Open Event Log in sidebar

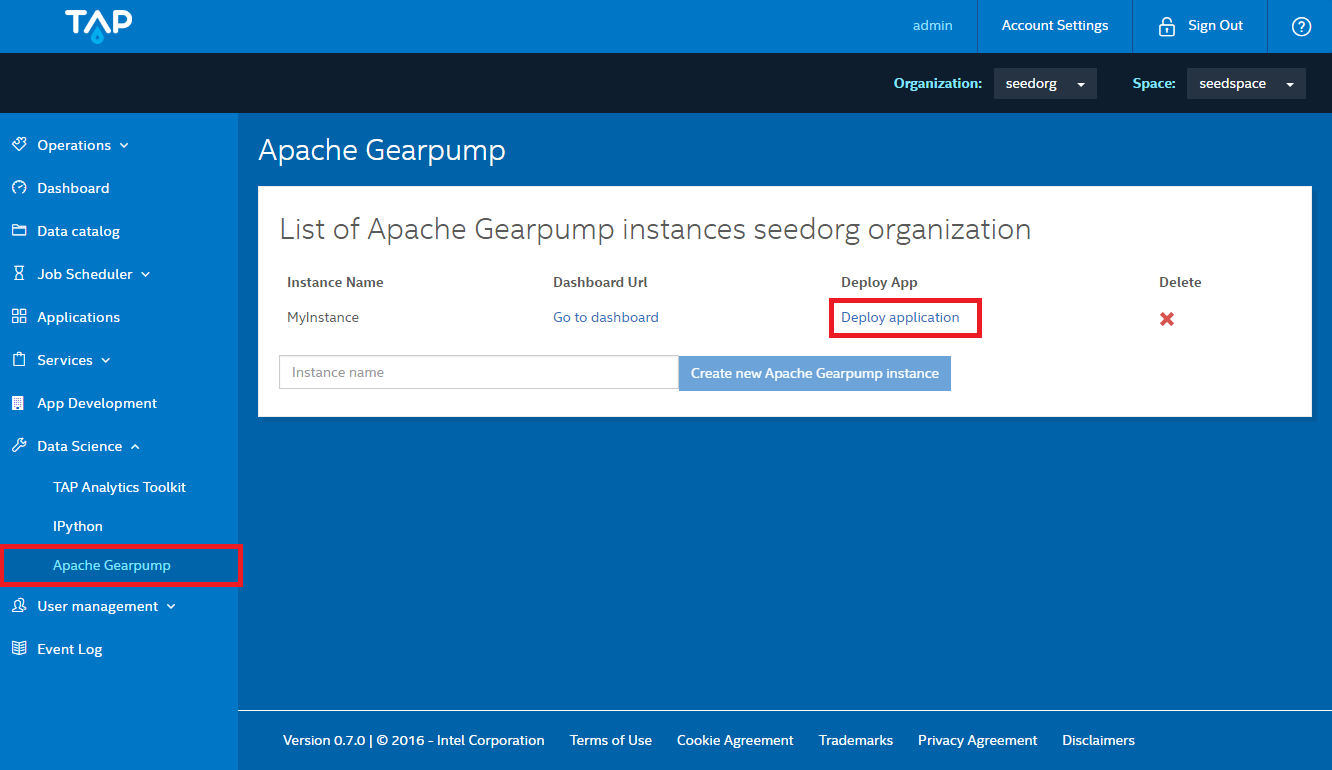click(70, 649)
